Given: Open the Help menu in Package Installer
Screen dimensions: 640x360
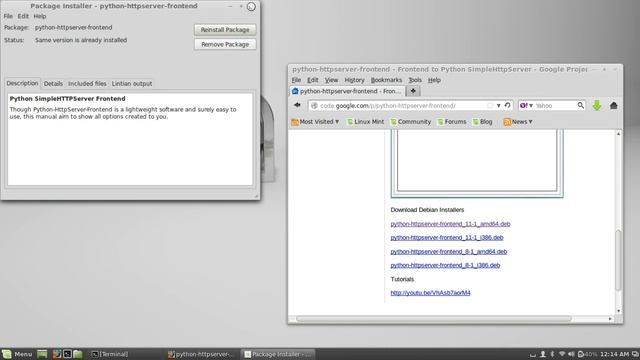Looking at the screenshot, I should pyautogui.click(x=40, y=16).
